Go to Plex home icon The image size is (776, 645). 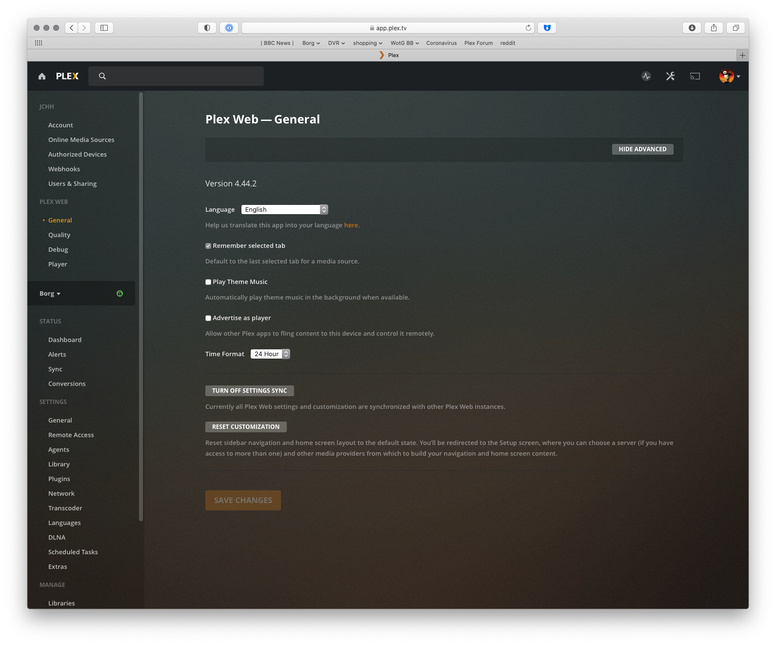tap(42, 76)
